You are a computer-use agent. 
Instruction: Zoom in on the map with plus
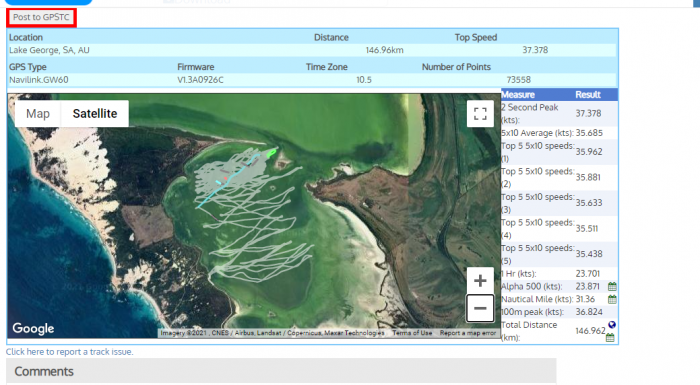coord(480,281)
